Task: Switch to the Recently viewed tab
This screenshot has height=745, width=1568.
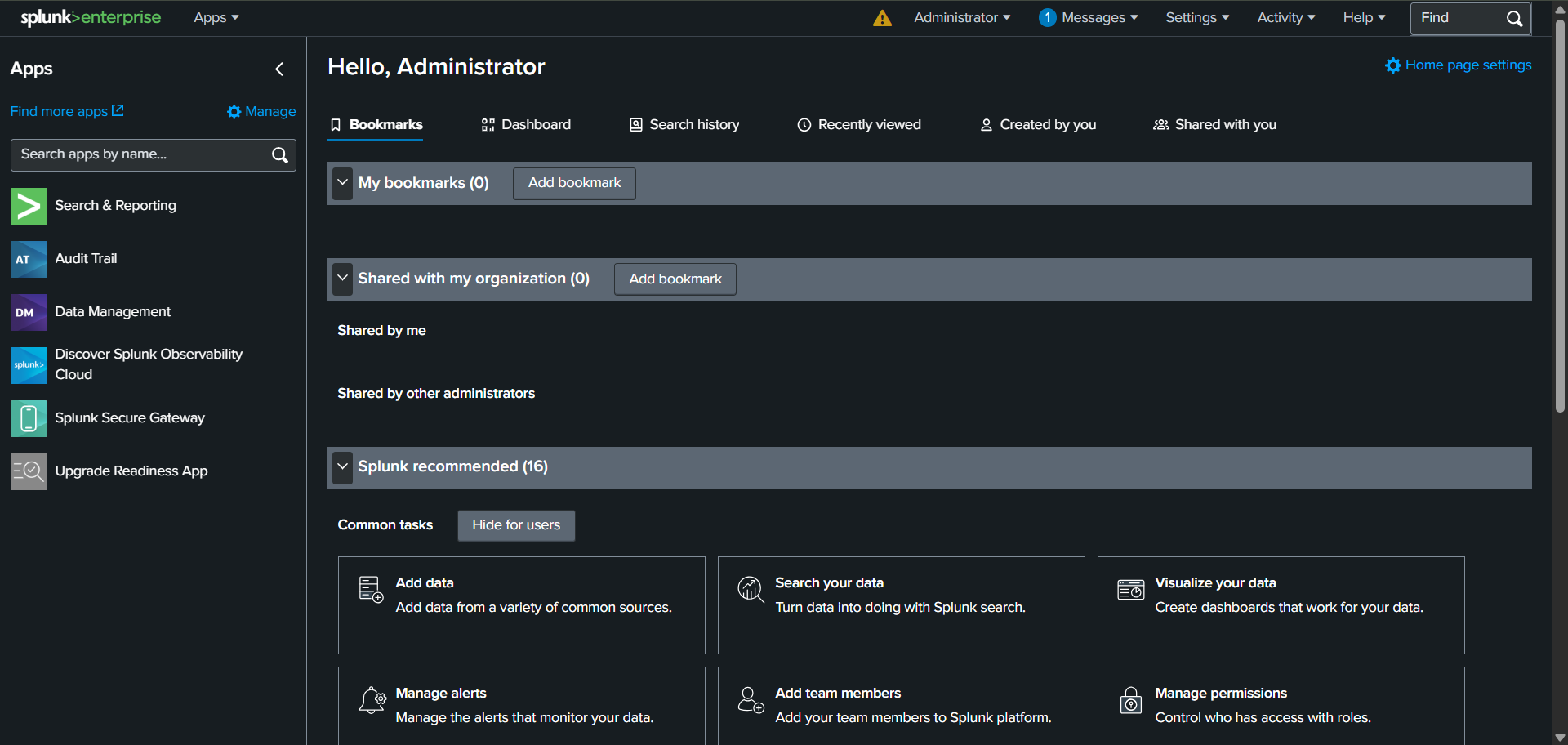Action: 859,125
